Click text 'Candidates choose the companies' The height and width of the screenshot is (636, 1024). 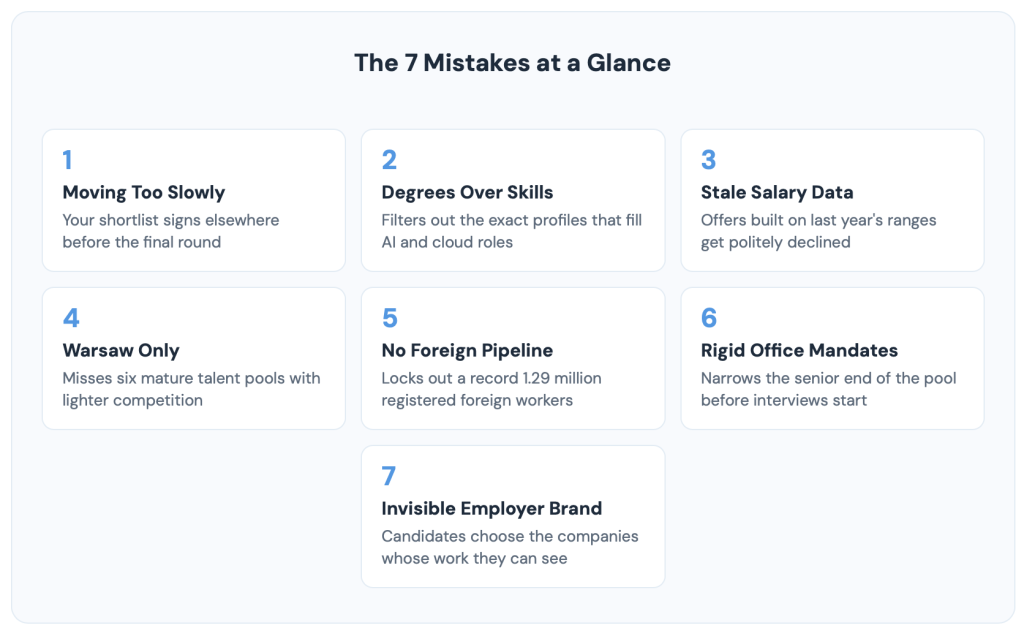(x=510, y=536)
